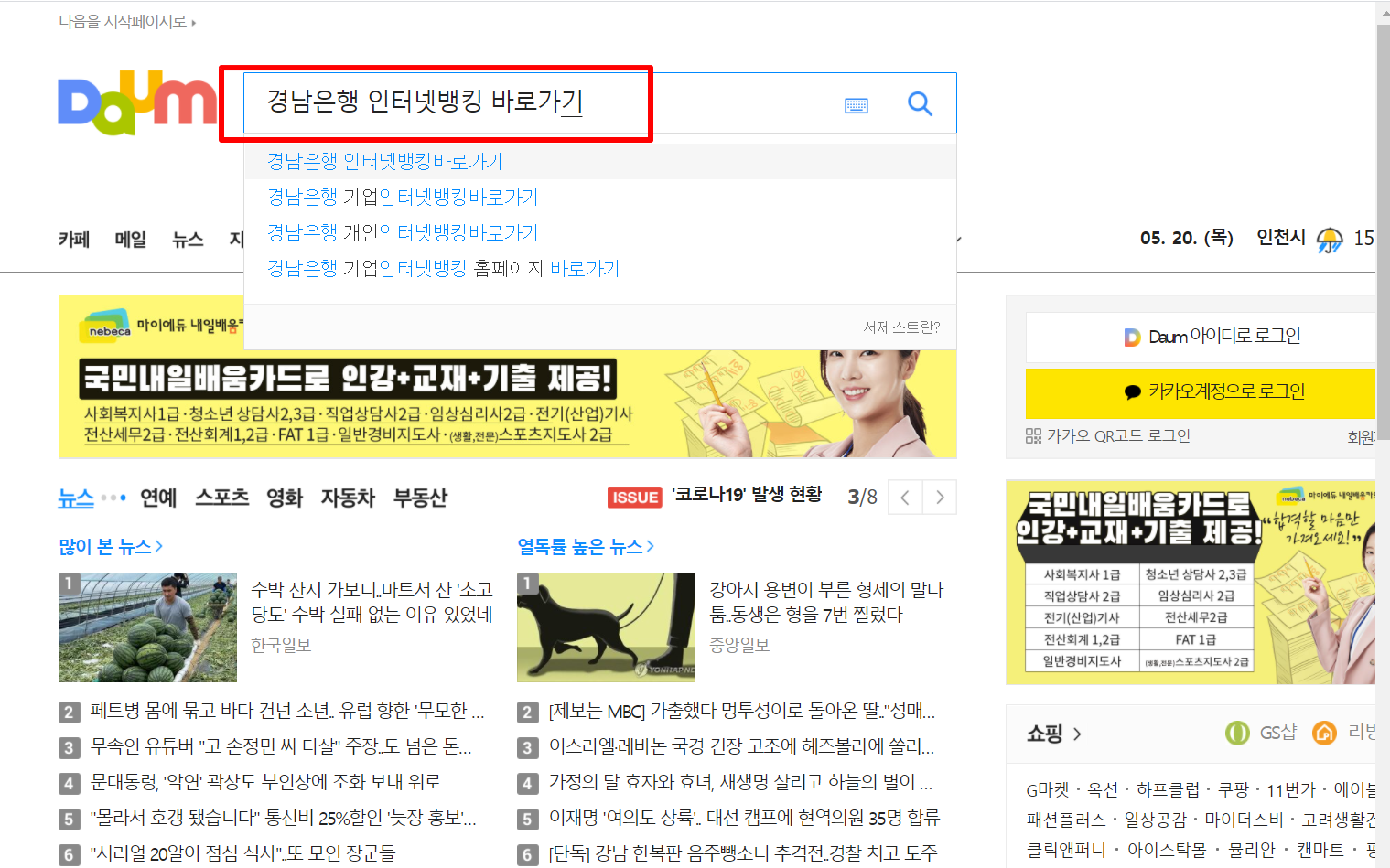This screenshot has height=868, width=1390.
Task: Click '코로나19' 발생 현황 issue link
Action: [x=747, y=495]
